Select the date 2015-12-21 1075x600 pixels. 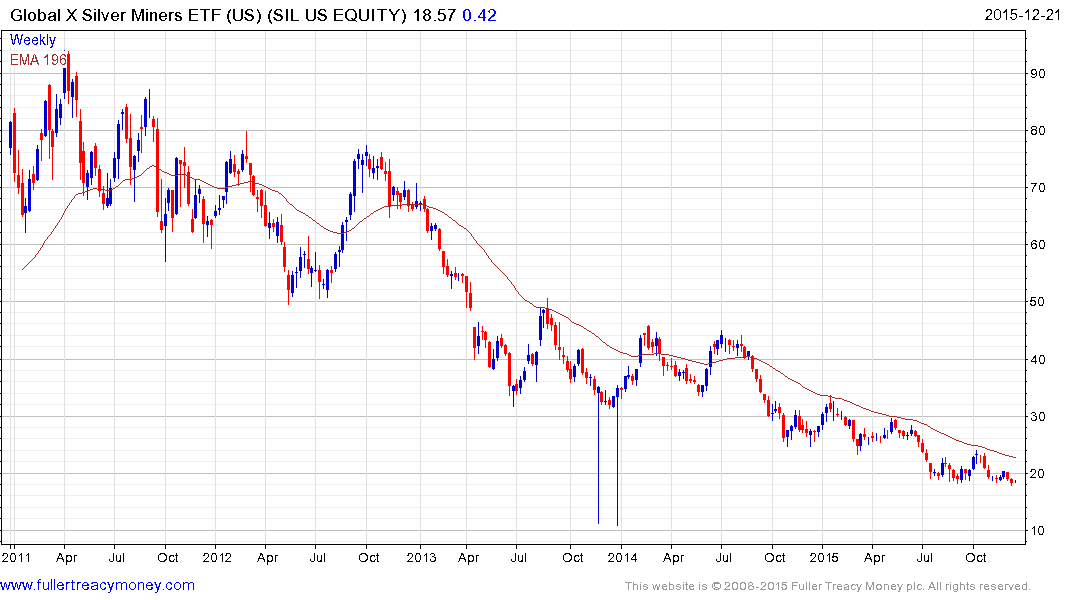click(x=1022, y=15)
